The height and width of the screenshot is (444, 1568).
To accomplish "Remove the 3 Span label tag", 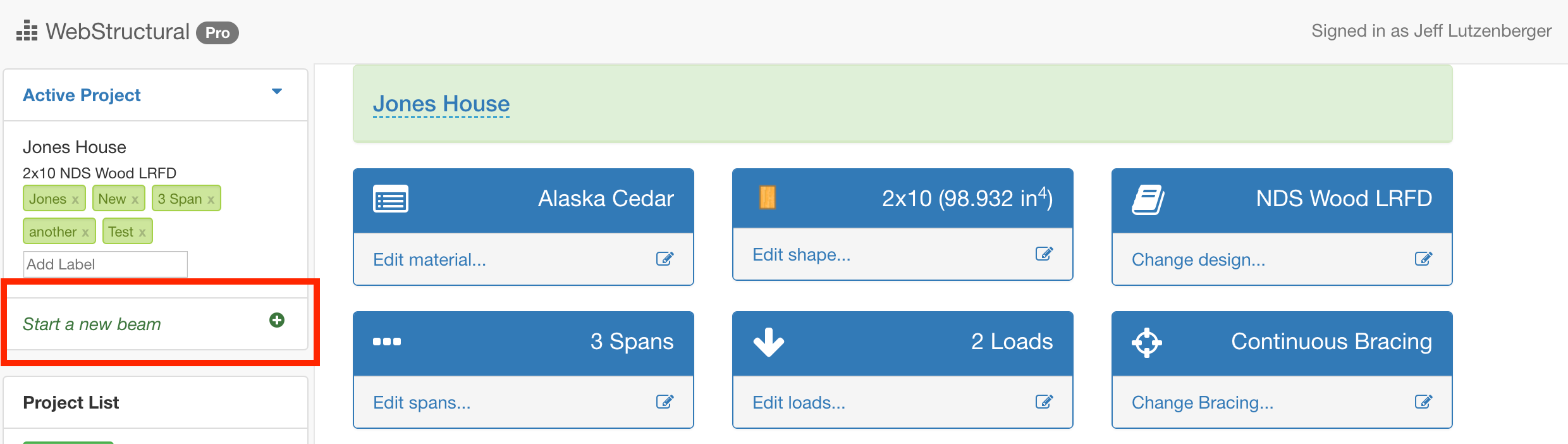I will point(211,200).
